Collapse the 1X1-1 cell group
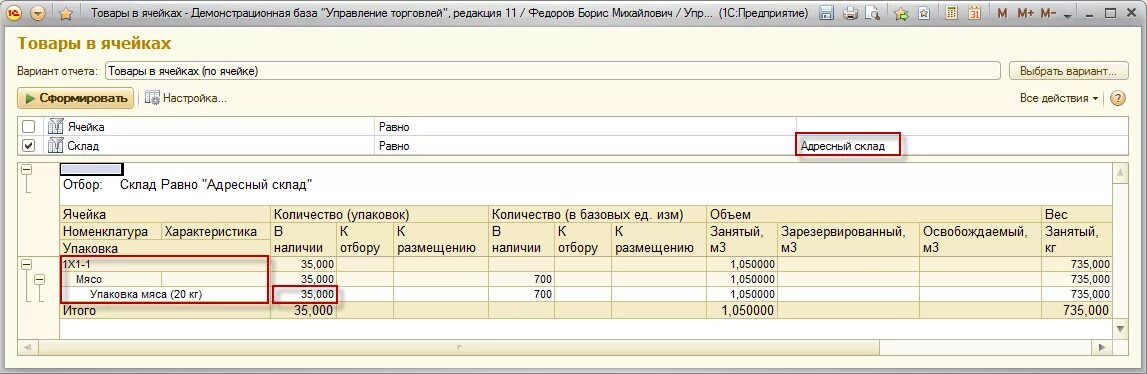The height and width of the screenshot is (374, 1147). (x=27, y=264)
